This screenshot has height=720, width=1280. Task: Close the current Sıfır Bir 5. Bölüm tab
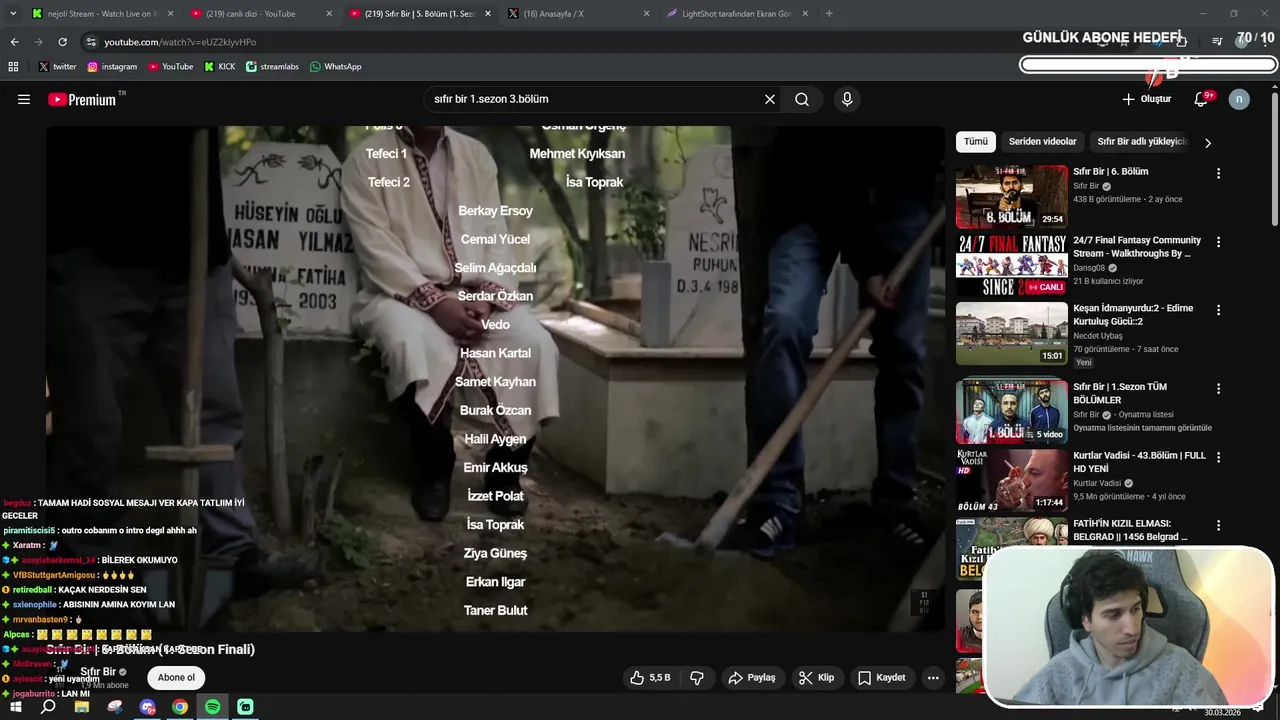(487, 14)
